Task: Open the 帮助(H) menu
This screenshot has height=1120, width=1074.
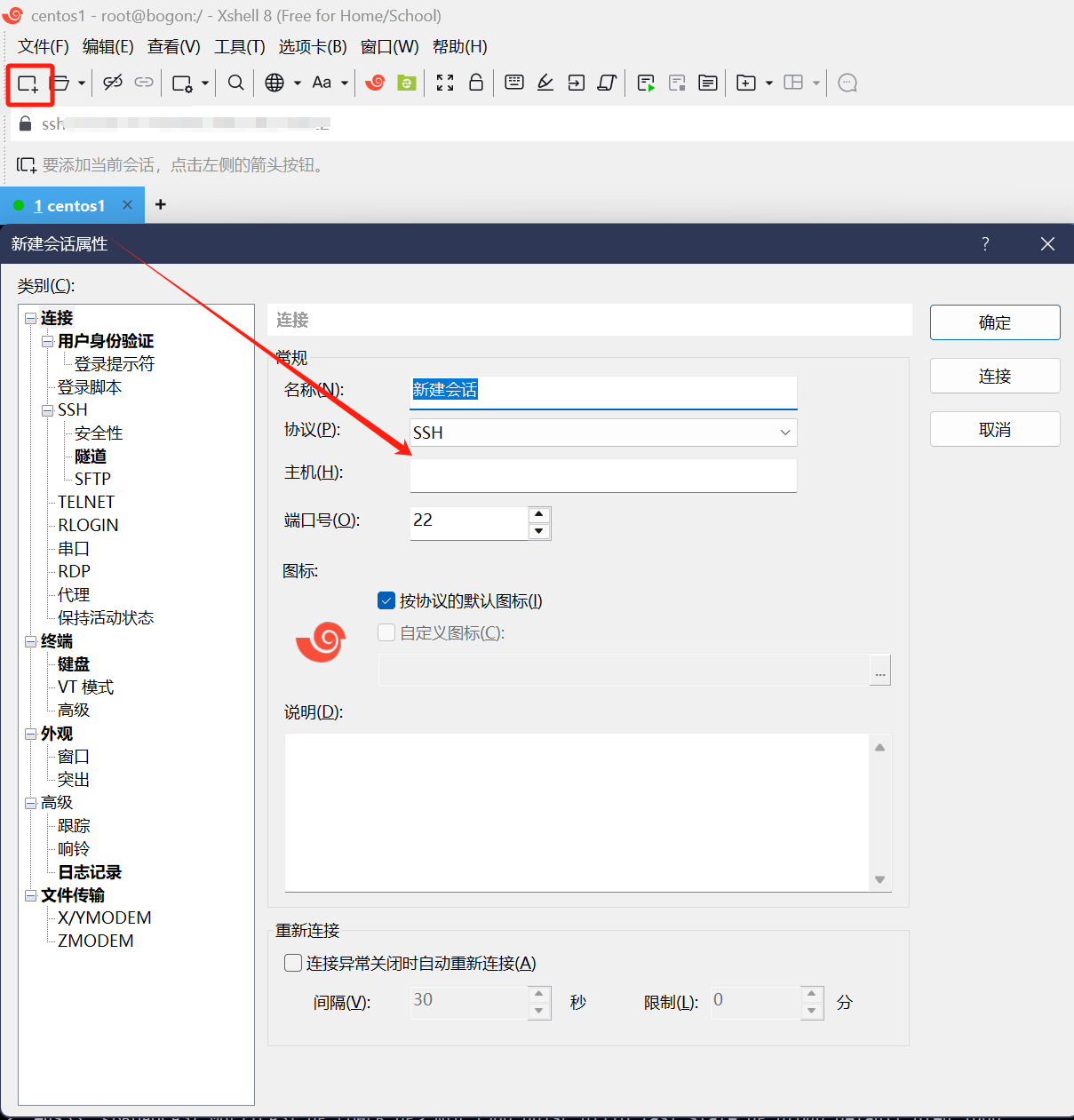Action: (460, 47)
